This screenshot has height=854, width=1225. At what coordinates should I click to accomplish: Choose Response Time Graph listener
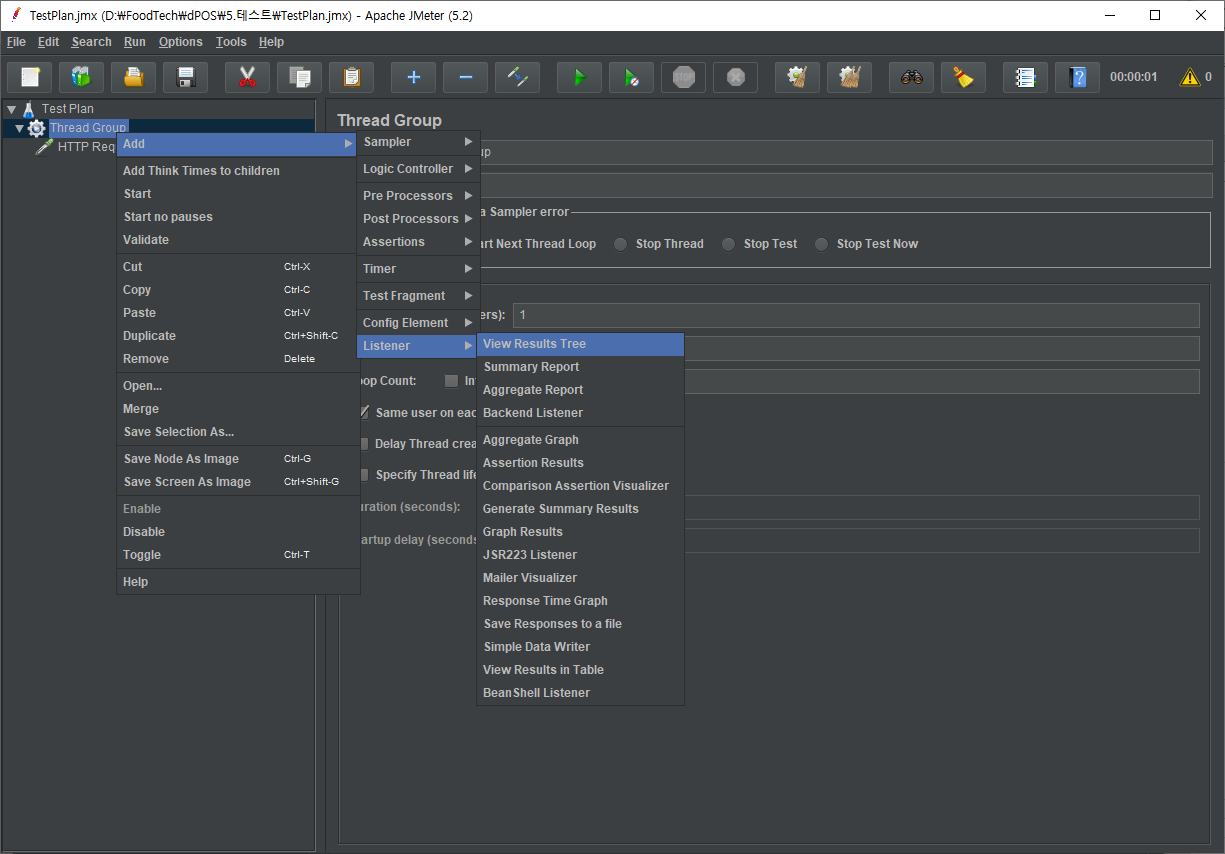(x=581, y=601)
